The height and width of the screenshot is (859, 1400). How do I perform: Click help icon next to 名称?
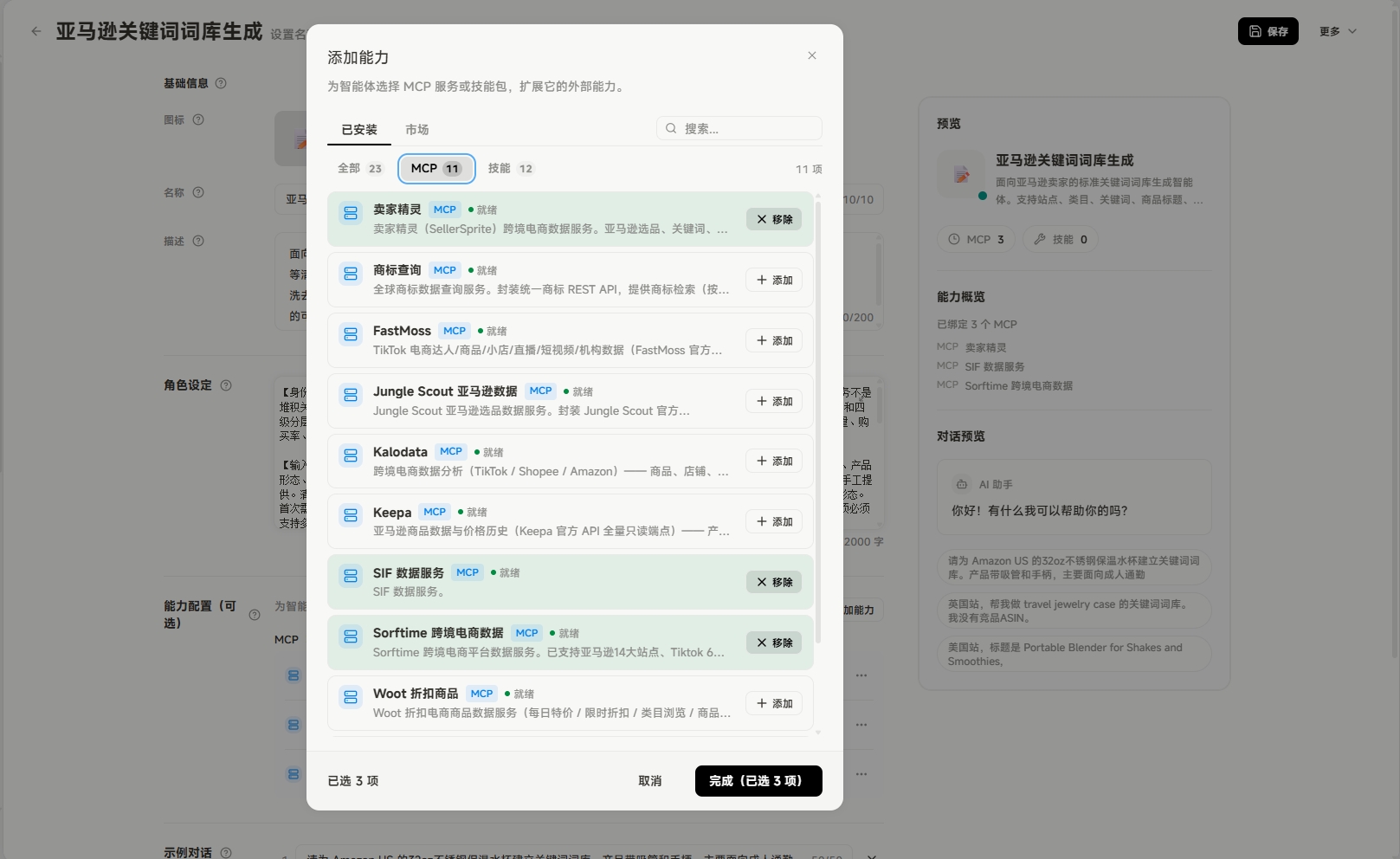point(198,192)
